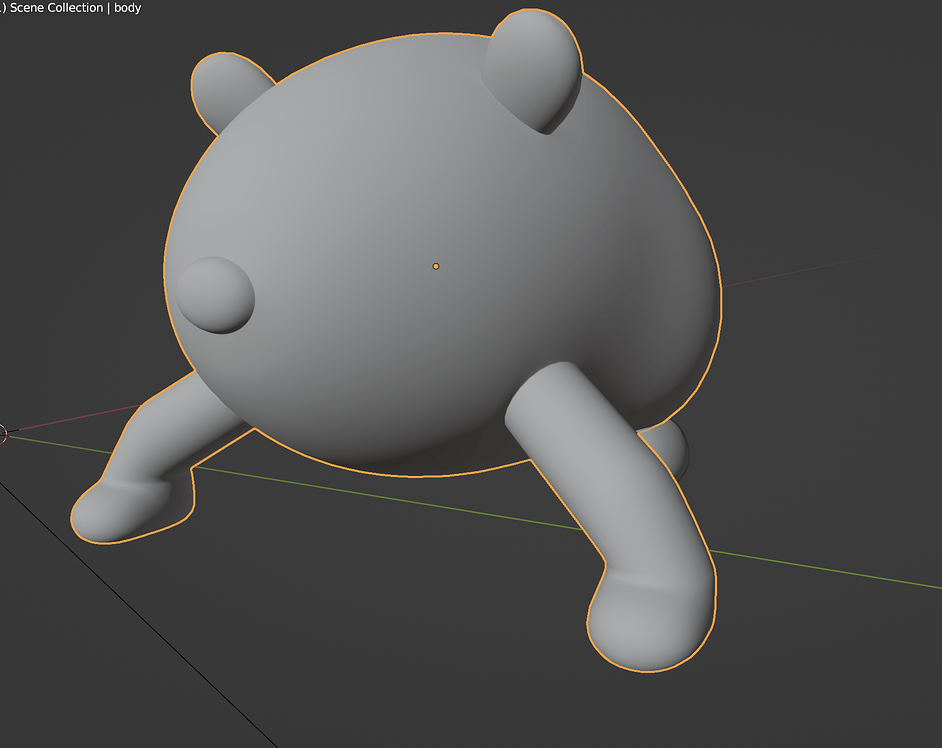Click the orange origin dot on the body
Screen dimensions: 942x748
[x=436, y=266]
